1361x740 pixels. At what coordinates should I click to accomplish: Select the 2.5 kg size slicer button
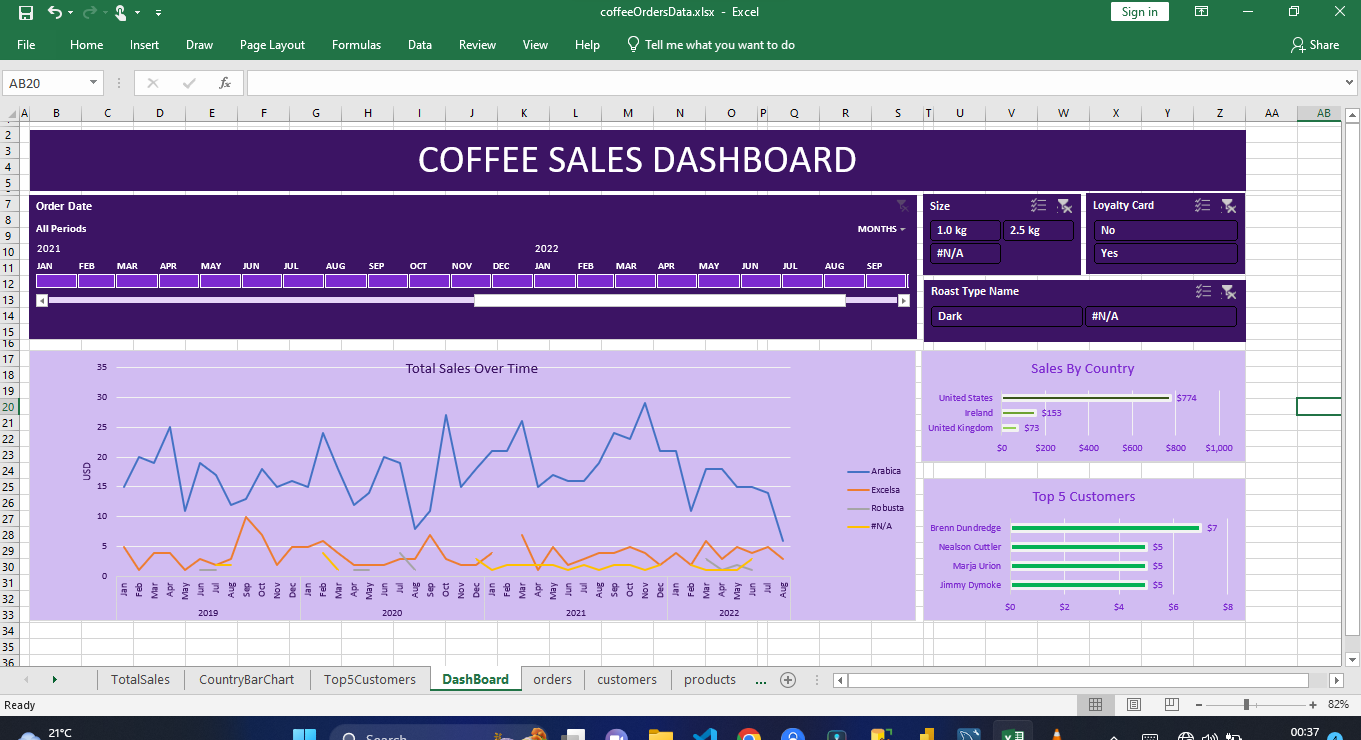(1038, 230)
